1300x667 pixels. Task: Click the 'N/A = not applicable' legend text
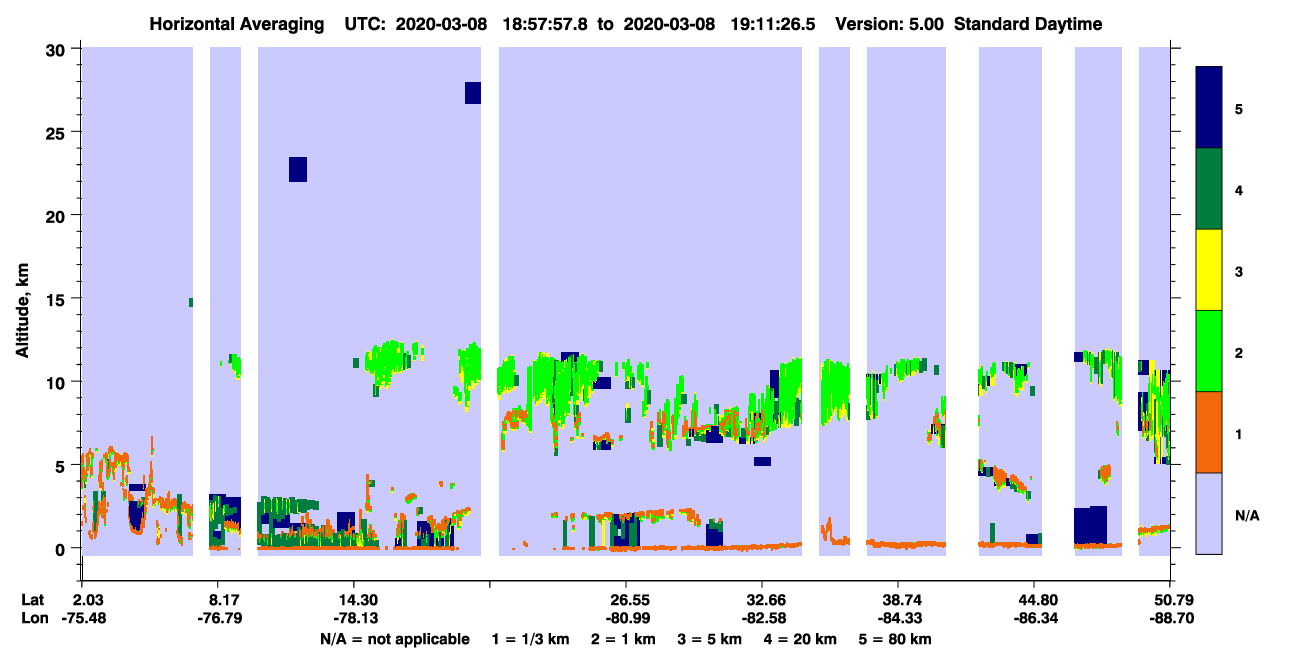[394, 639]
